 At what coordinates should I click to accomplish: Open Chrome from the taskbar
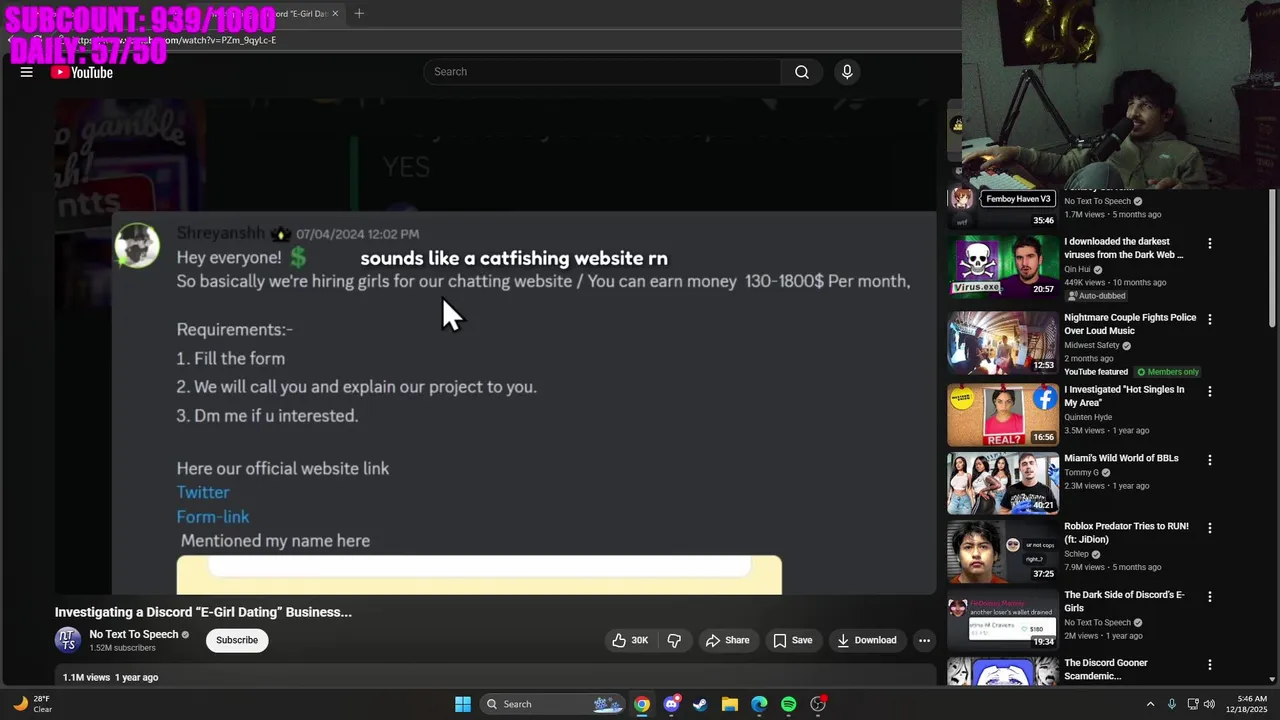[642, 704]
